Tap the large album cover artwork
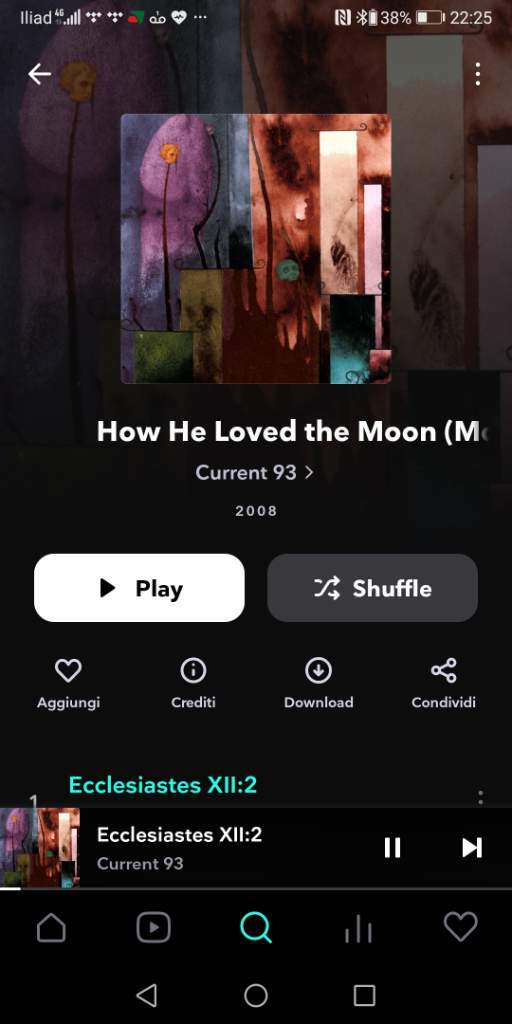512x1024 pixels. coord(256,249)
